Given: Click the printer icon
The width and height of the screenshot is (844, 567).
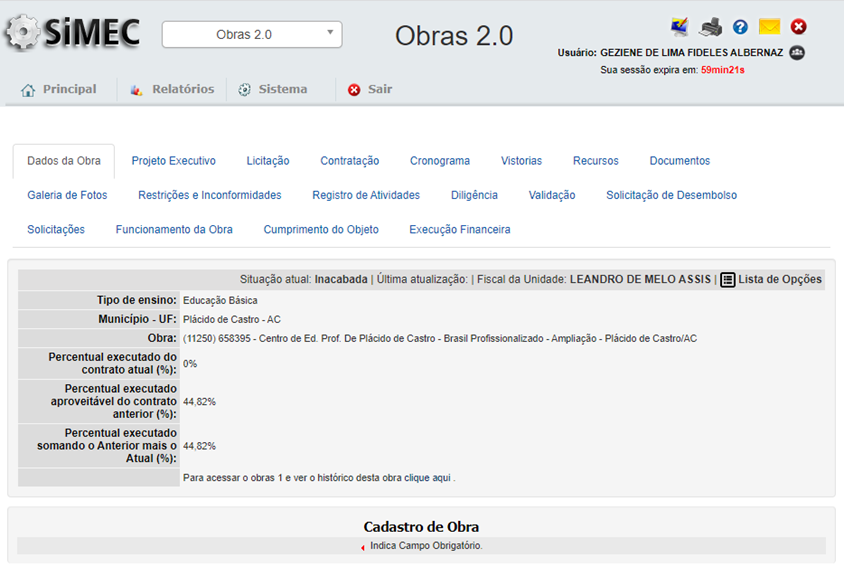Looking at the screenshot, I should 710,27.
